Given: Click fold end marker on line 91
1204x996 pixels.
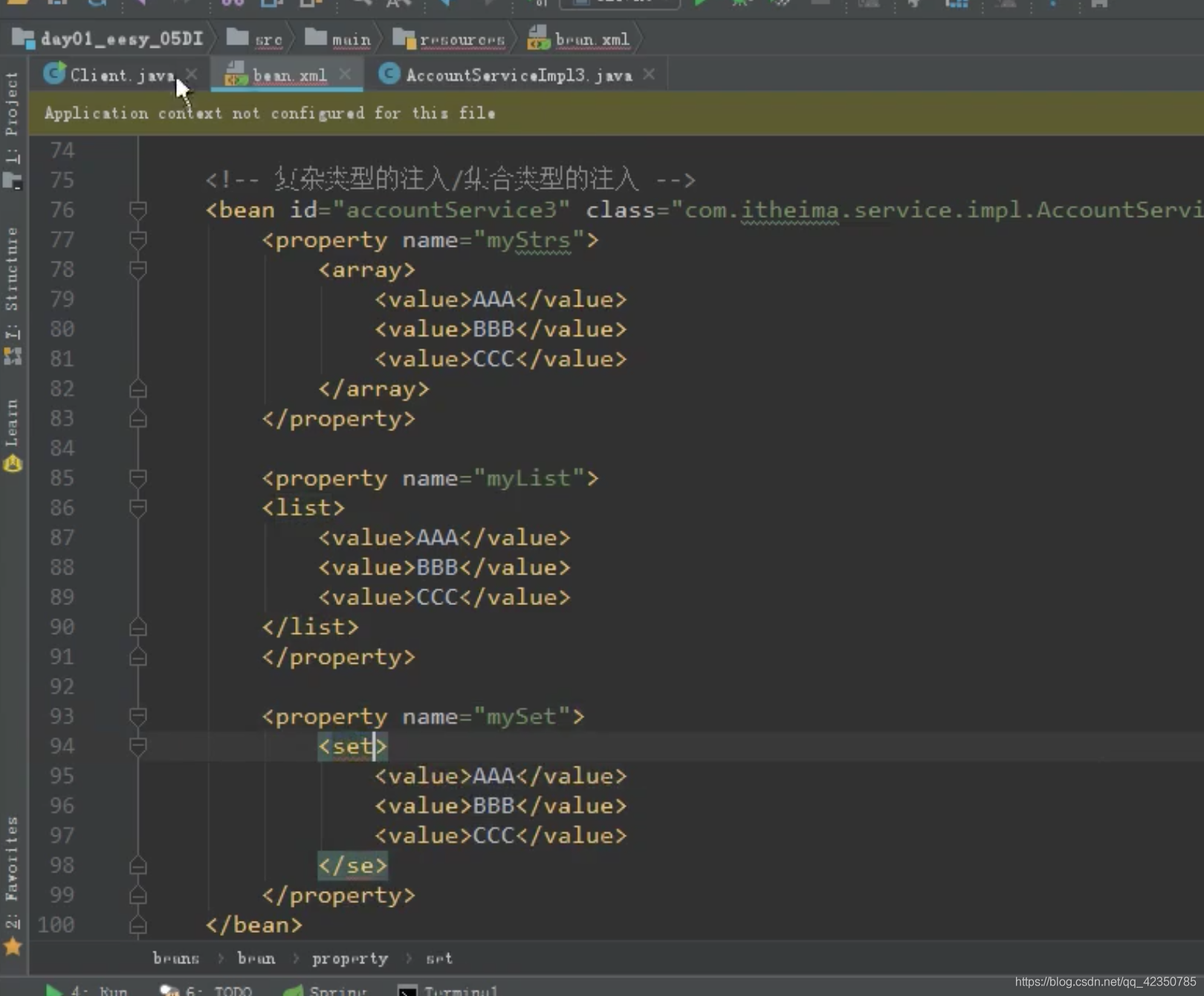Looking at the screenshot, I should pyautogui.click(x=137, y=657).
